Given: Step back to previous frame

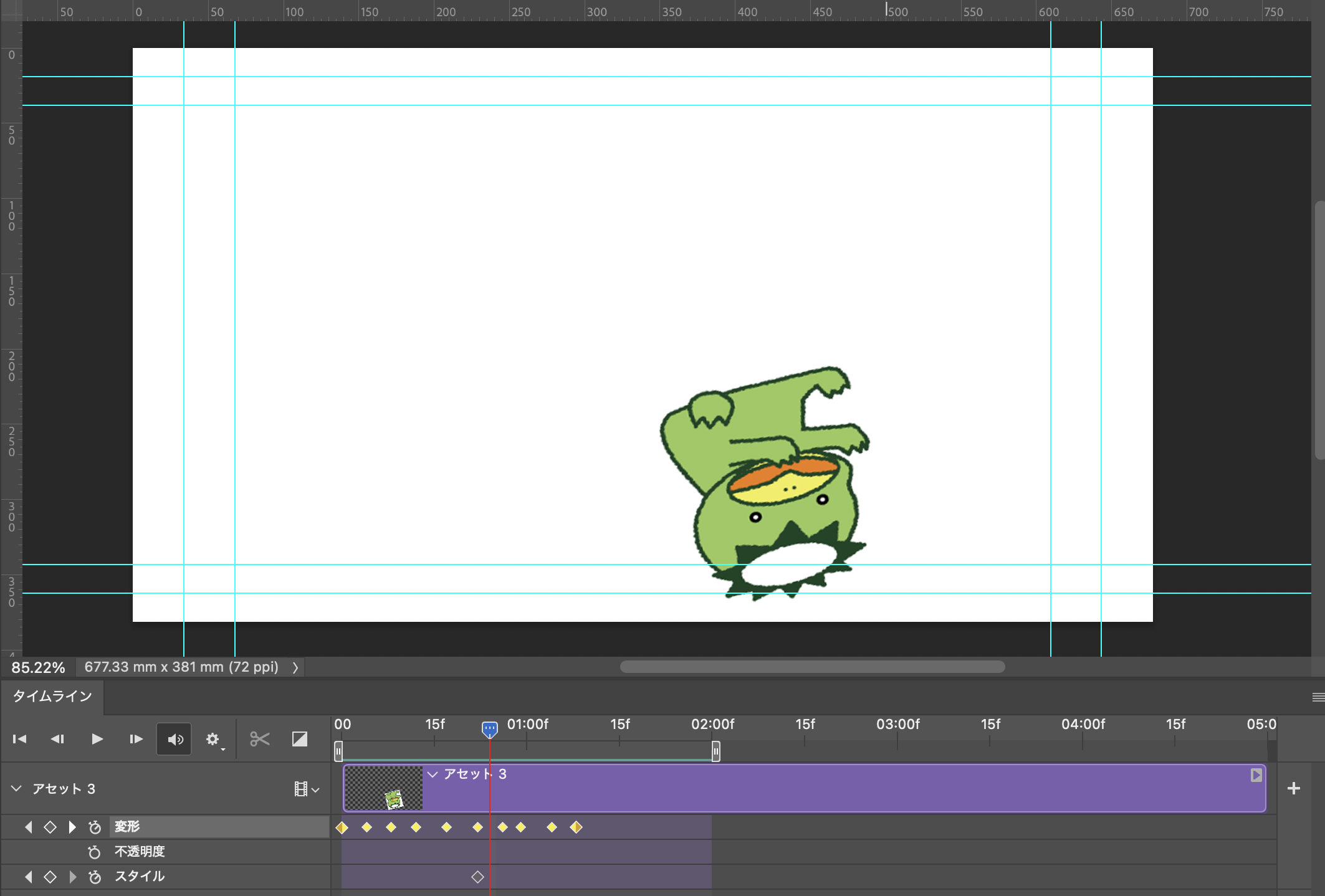Looking at the screenshot, I should tap(57, 739).
